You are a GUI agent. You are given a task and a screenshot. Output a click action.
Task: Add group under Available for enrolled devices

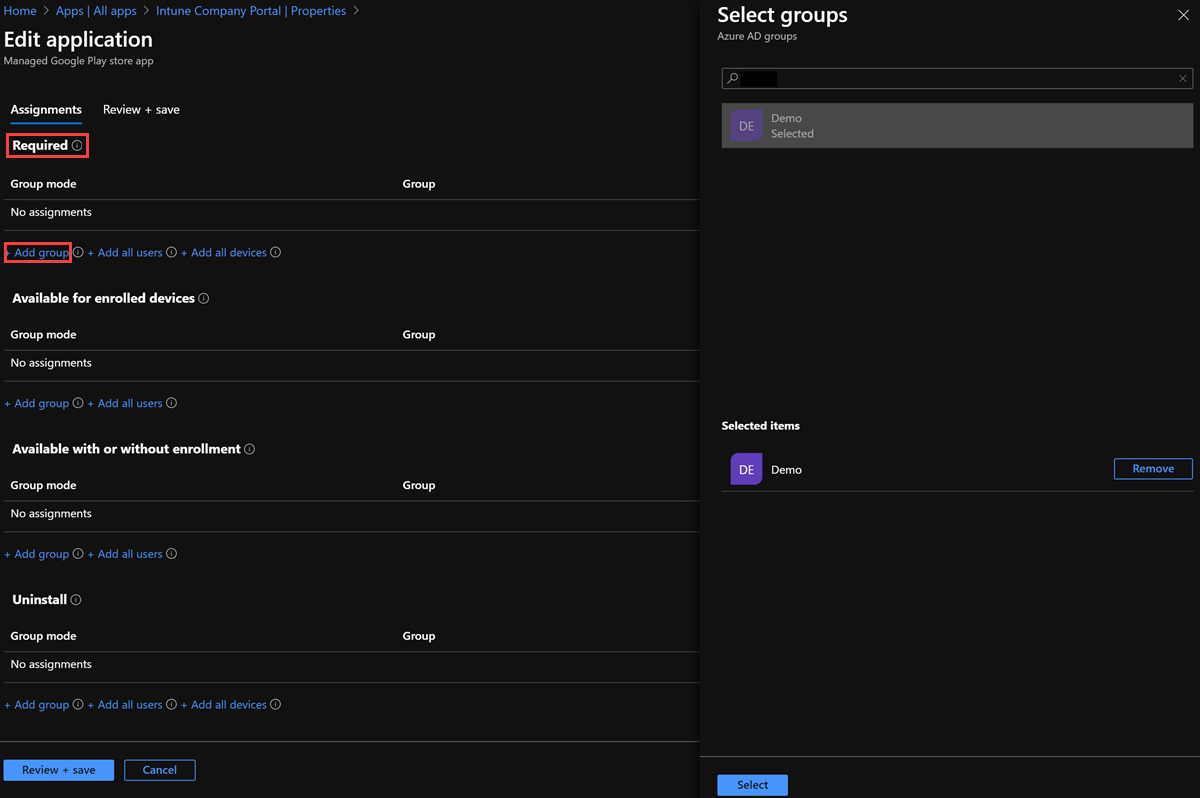point(37,404)
